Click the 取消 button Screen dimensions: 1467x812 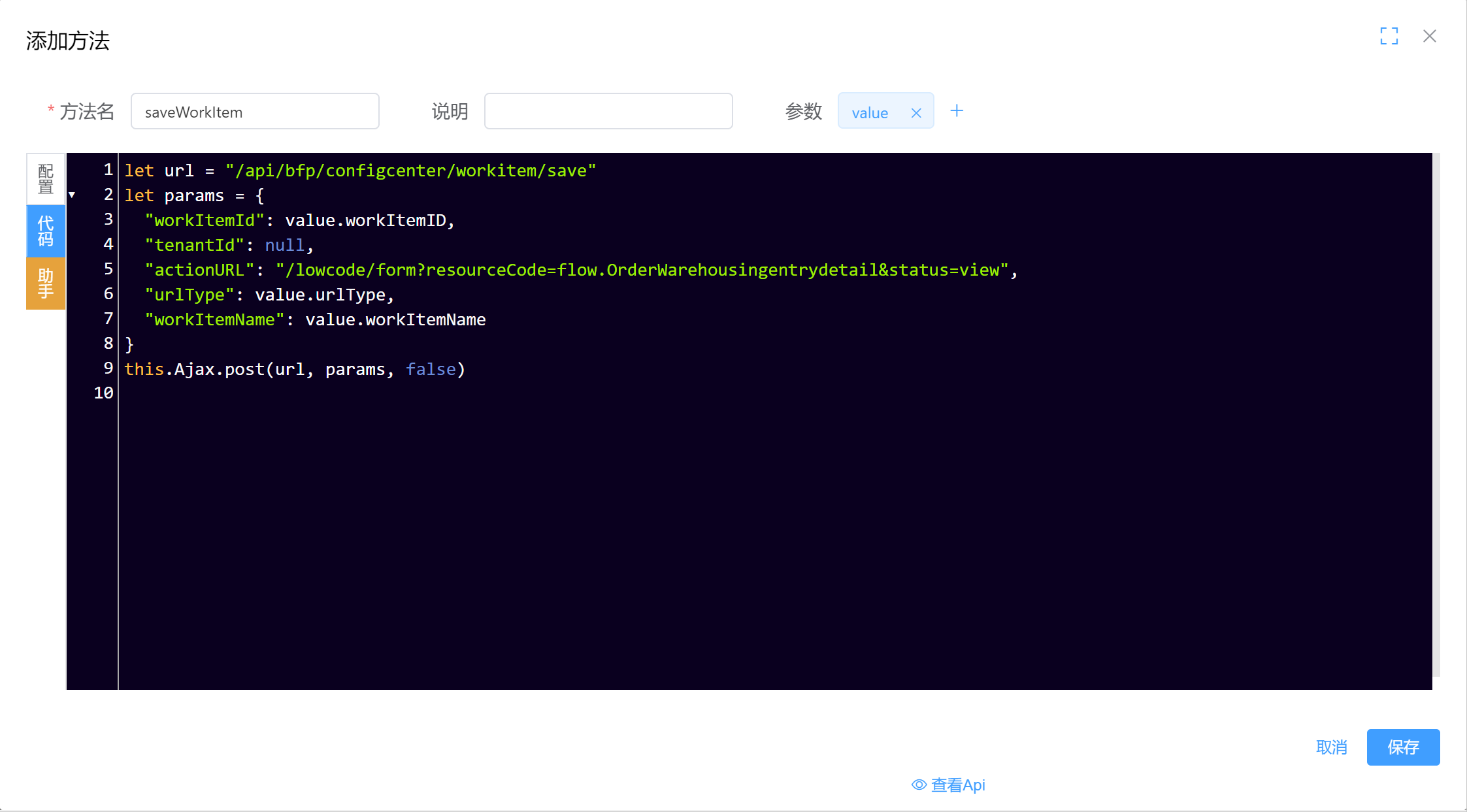pos(1331,747)
